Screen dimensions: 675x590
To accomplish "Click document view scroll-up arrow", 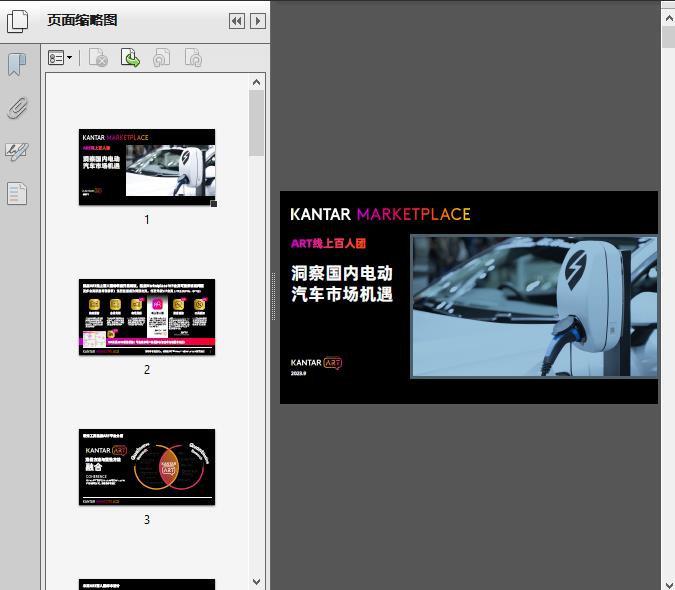I will point(669,18).
